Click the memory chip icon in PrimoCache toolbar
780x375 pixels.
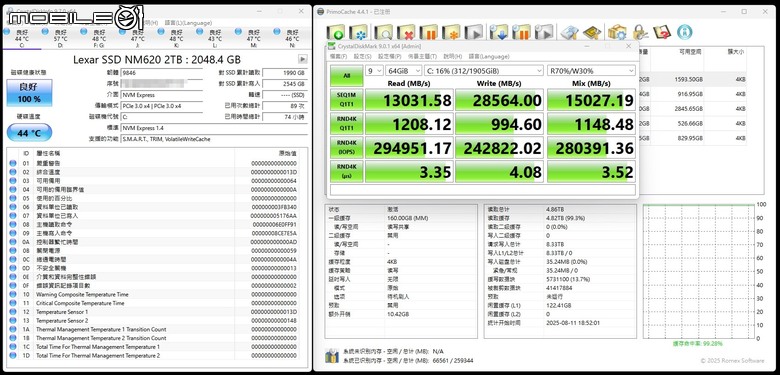pos(592,33)
